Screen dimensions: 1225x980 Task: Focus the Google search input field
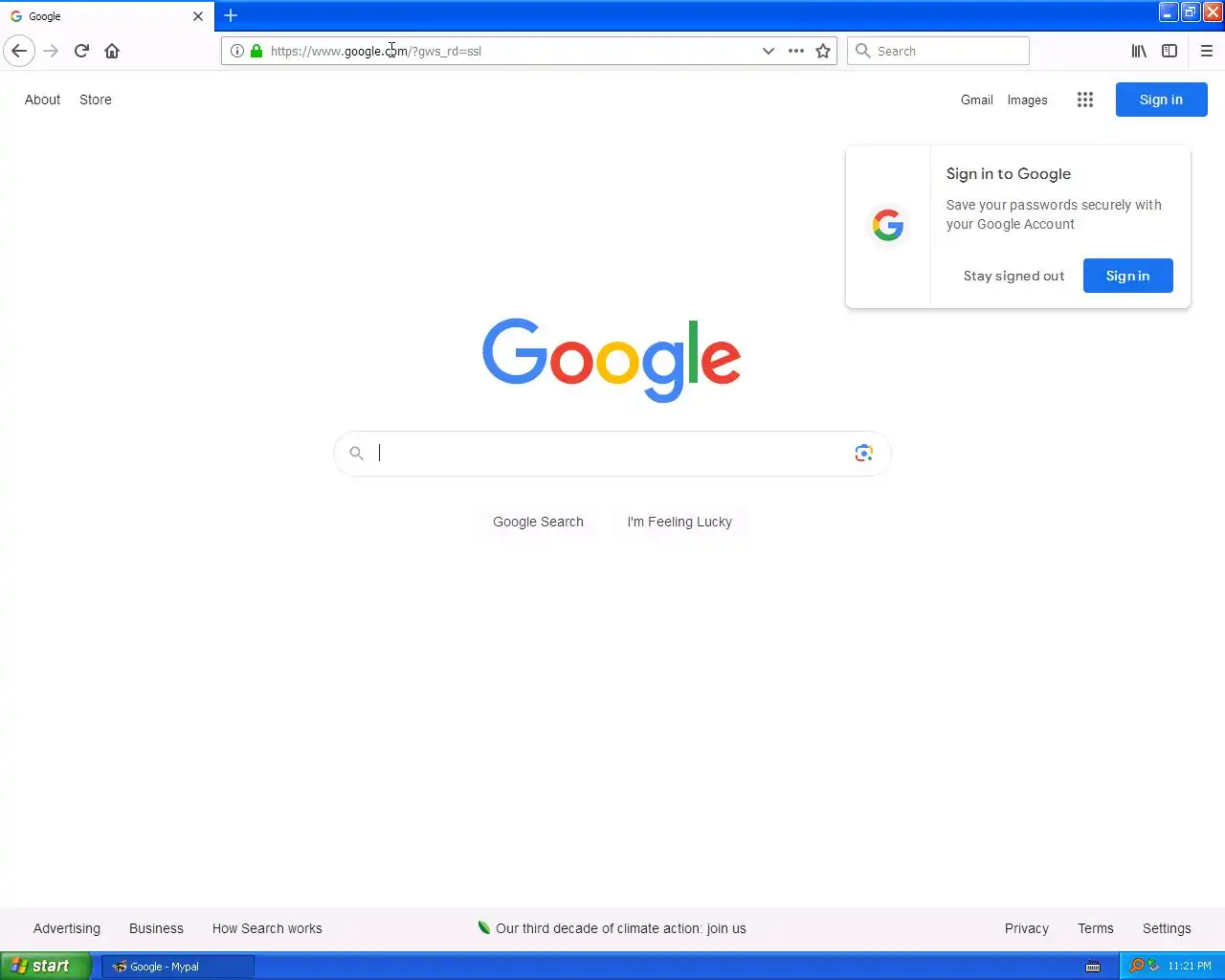point(612,453)
